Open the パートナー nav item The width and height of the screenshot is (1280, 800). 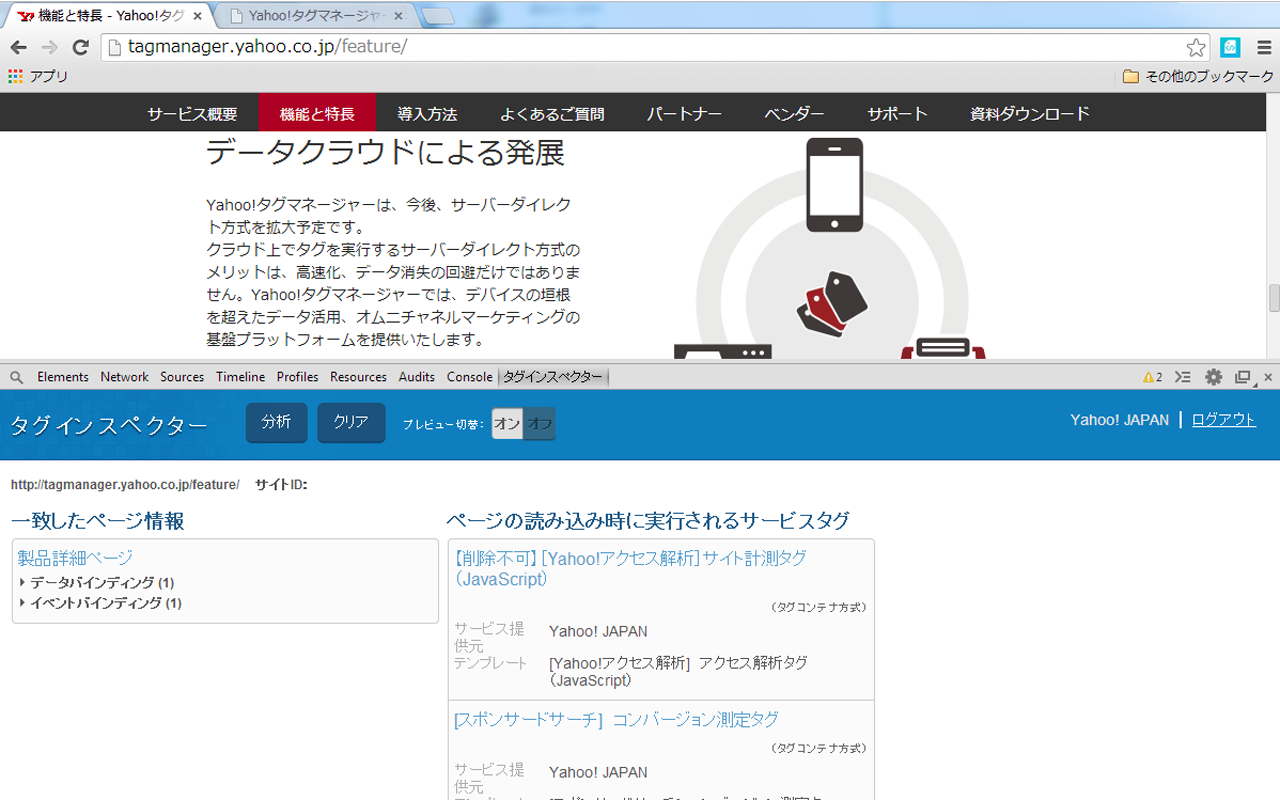coord(684,114)
